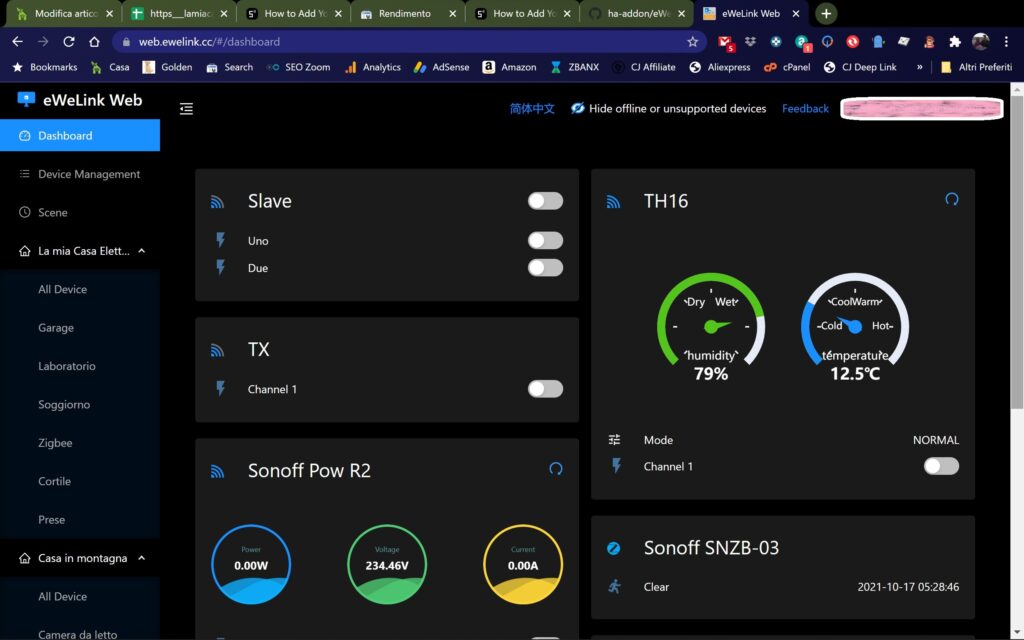This screenshot has height=640, width=1024.
Task: Show more bookmarks with the double chevron
Action: tap(920, 67)
